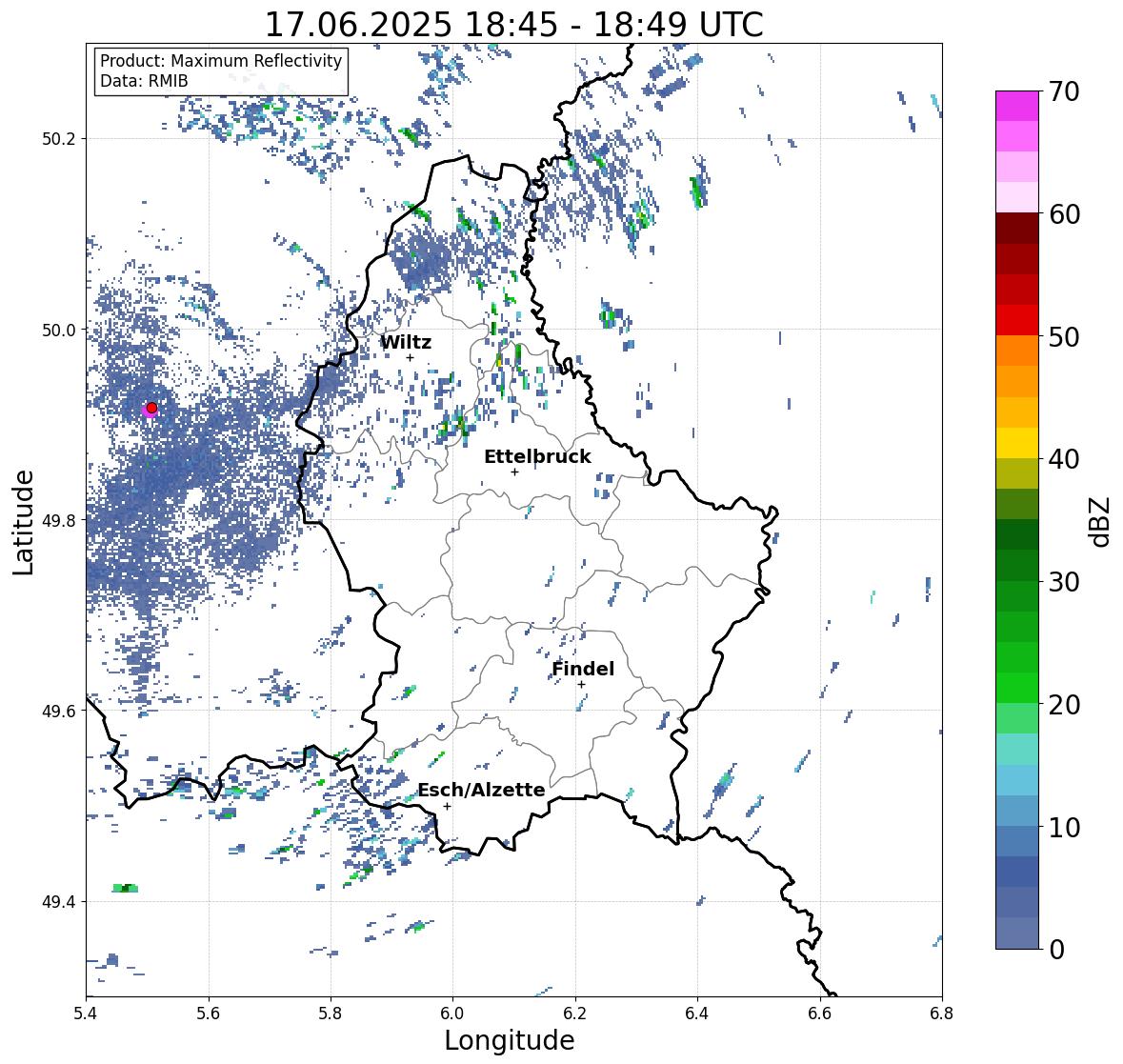This screenshot has height=1064, width=1123.
Task: Click the colorbar tick label 40
Action: (1064, 459)
